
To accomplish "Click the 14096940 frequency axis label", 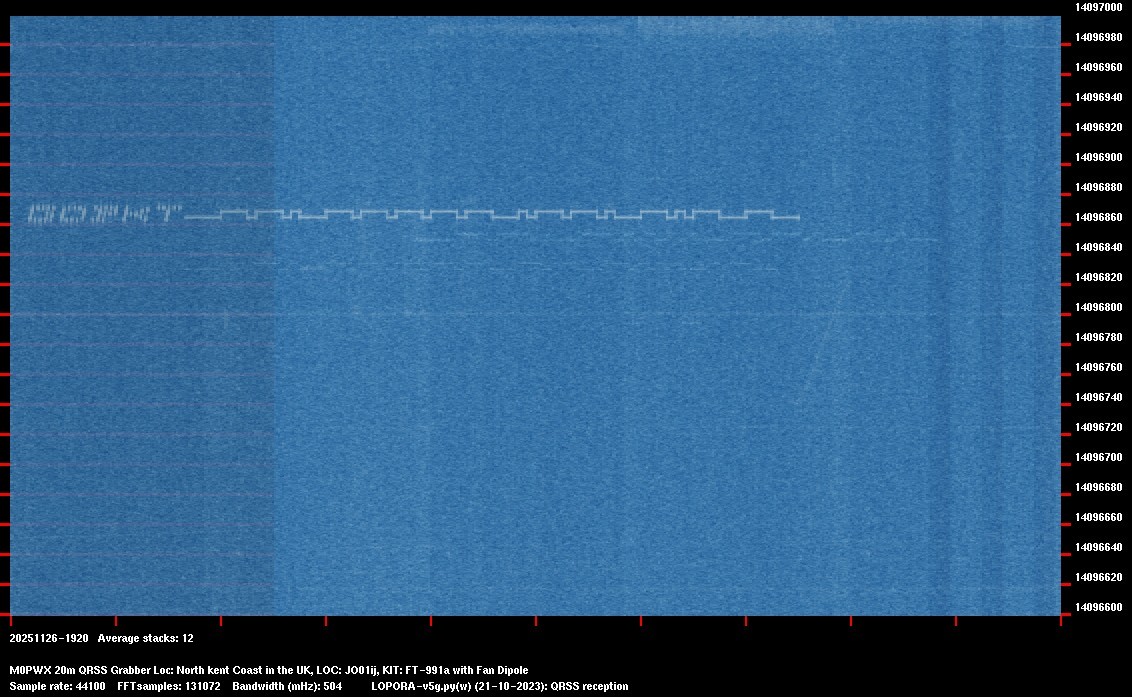I will coord(1098,96).
